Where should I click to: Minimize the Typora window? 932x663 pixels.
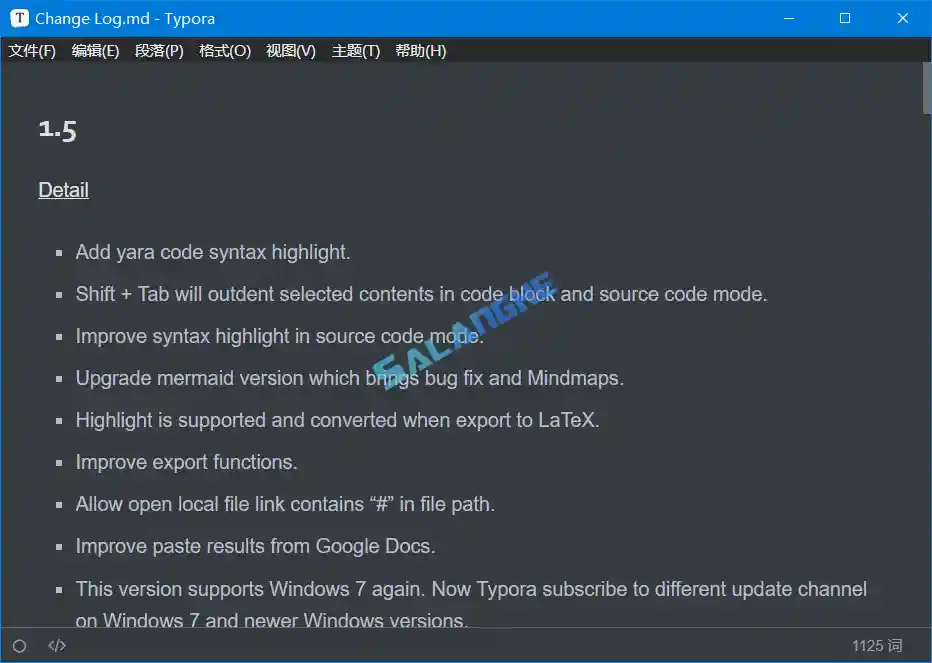(789, 18)
